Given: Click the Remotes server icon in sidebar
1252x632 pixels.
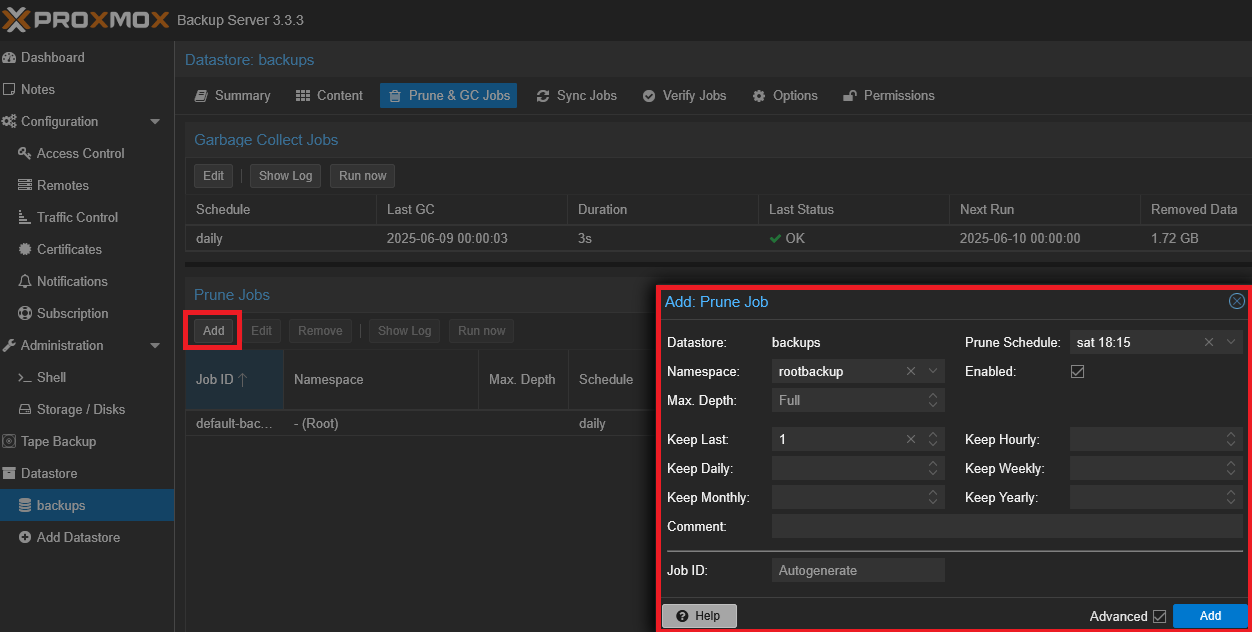Looking at the screenshot, I should (25, 186).
